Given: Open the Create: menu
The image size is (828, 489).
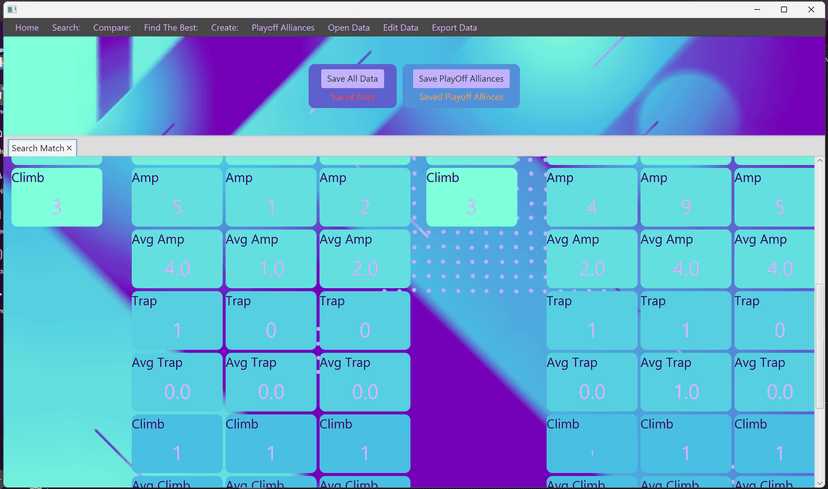Looking at the screenshot, I should [x=224, y=28].
